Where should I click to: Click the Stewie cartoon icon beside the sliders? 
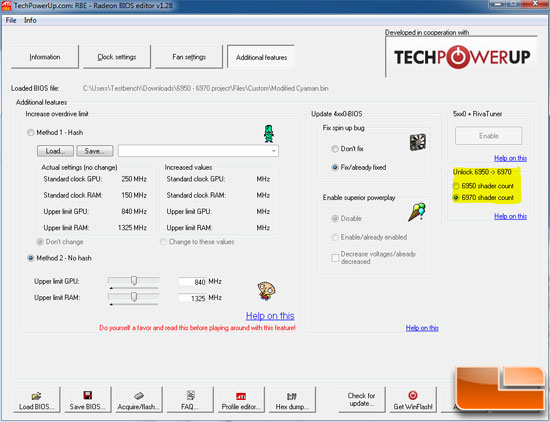coord(267,291)
